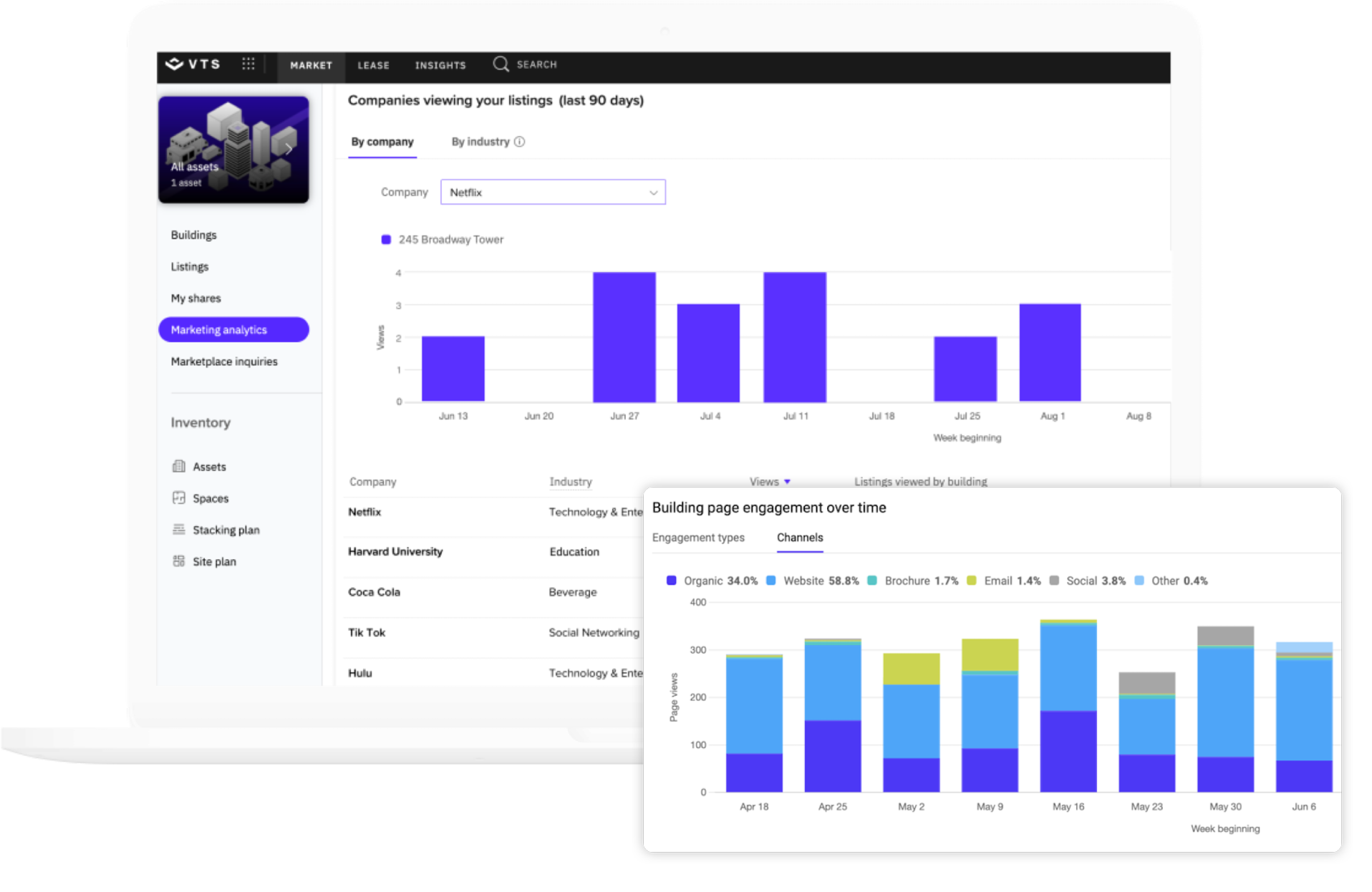
Task: Open the MARKET tab
Action: coord(311,65)
